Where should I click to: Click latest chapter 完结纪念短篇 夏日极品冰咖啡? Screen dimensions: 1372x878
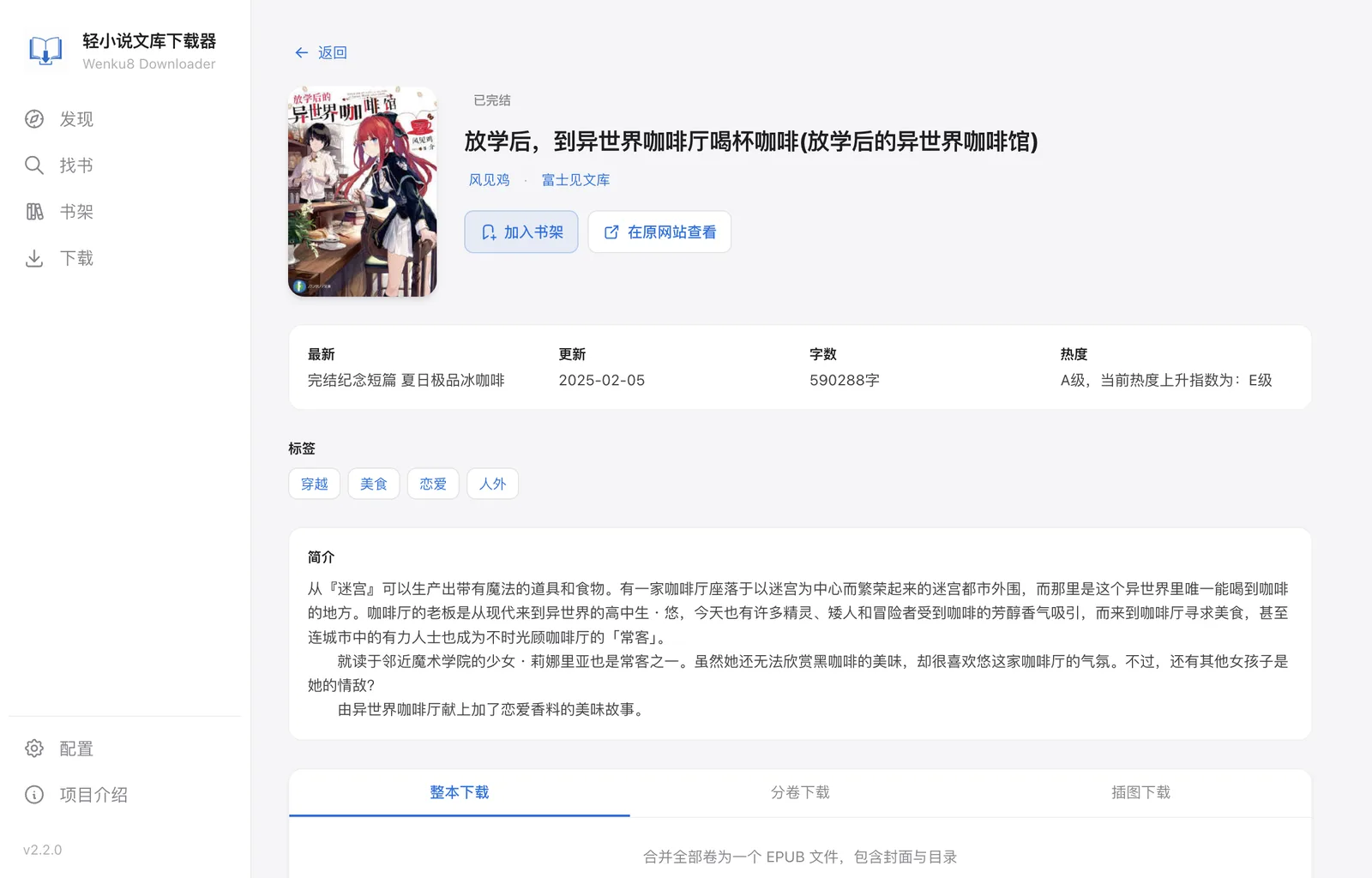406,380
